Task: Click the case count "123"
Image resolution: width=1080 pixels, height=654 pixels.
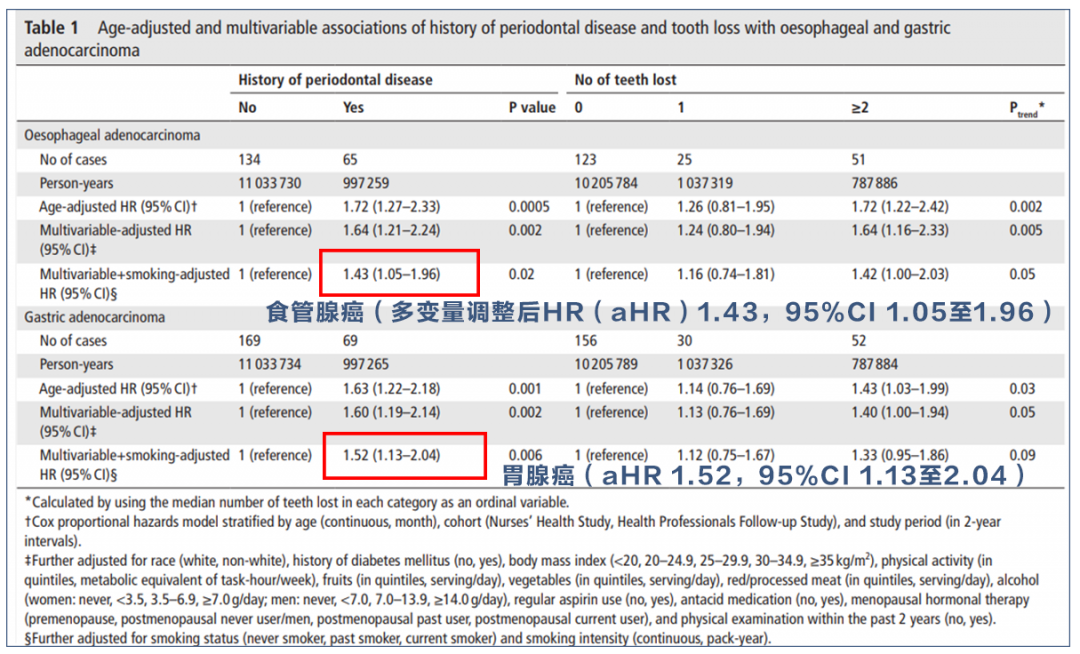Action: pyautogui.click(x=585, y=160)
